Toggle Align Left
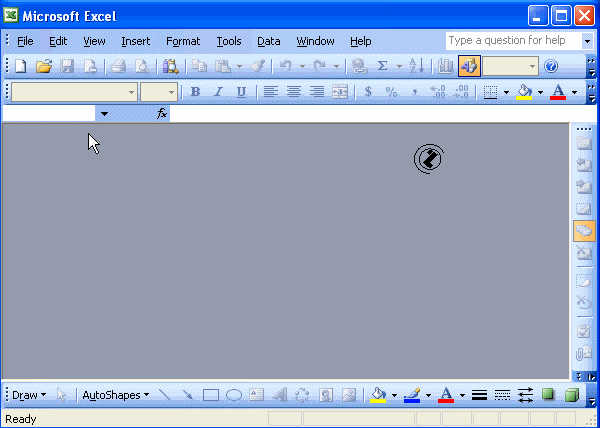This screenshot has height=428, width=600. [x=271, y=92]
